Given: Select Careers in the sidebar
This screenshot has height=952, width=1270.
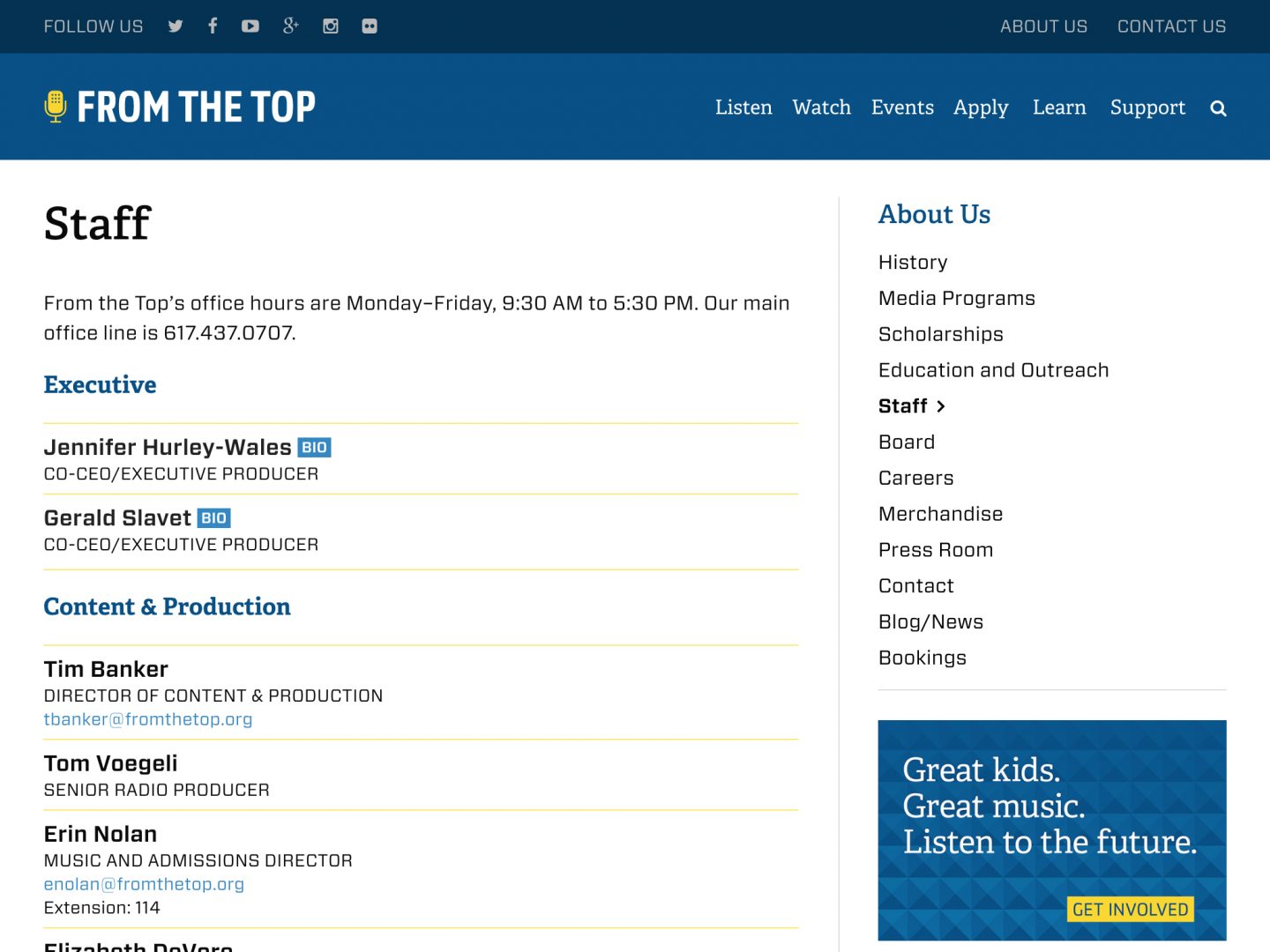Looking at the screenshot, I should click(x=916, y=479).
